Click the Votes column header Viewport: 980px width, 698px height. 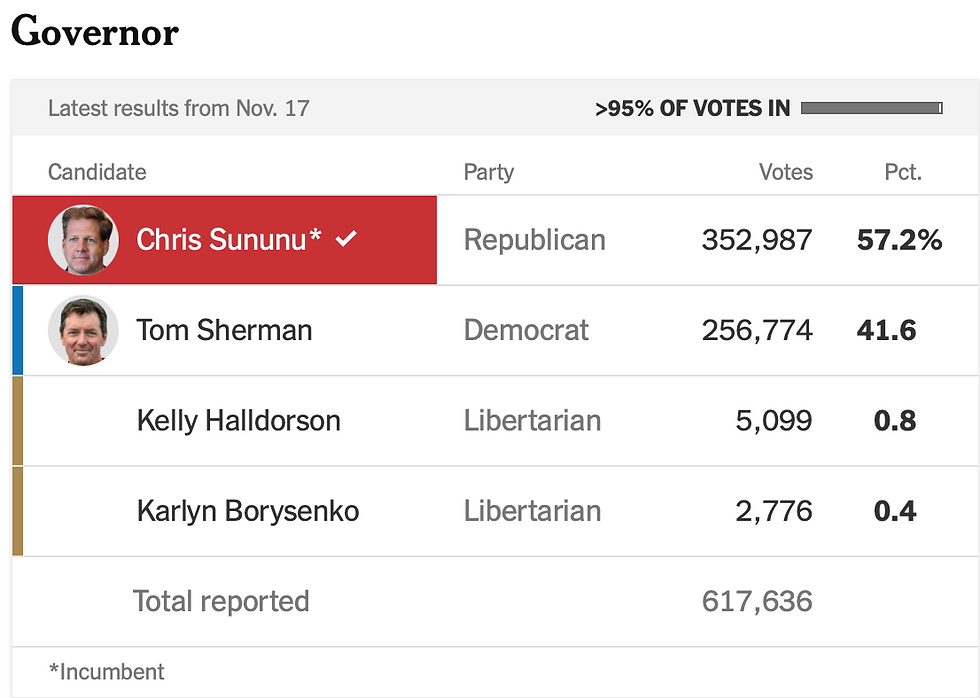(x=786, y=172)
